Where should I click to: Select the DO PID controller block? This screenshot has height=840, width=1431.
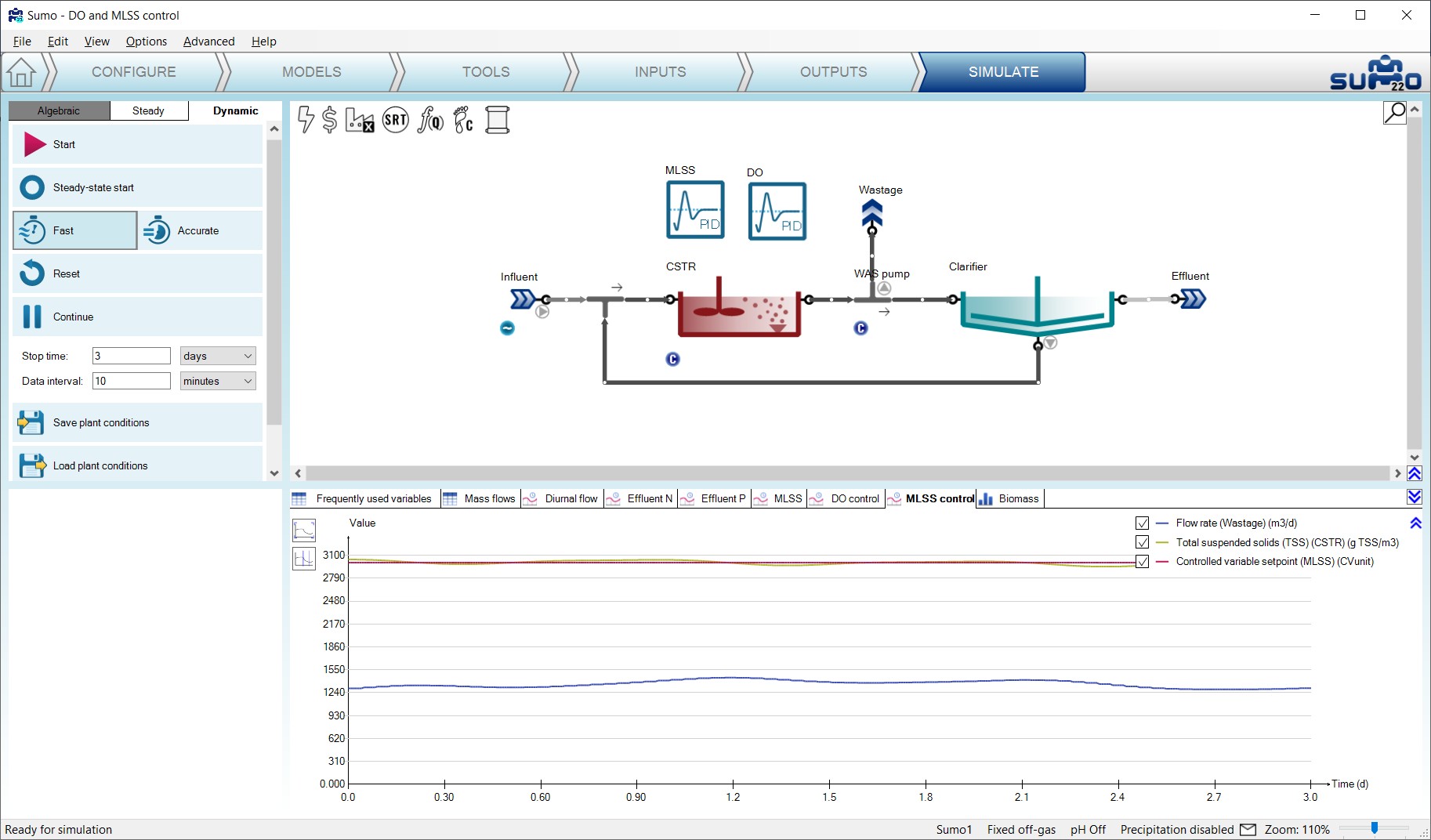(777, 212)
